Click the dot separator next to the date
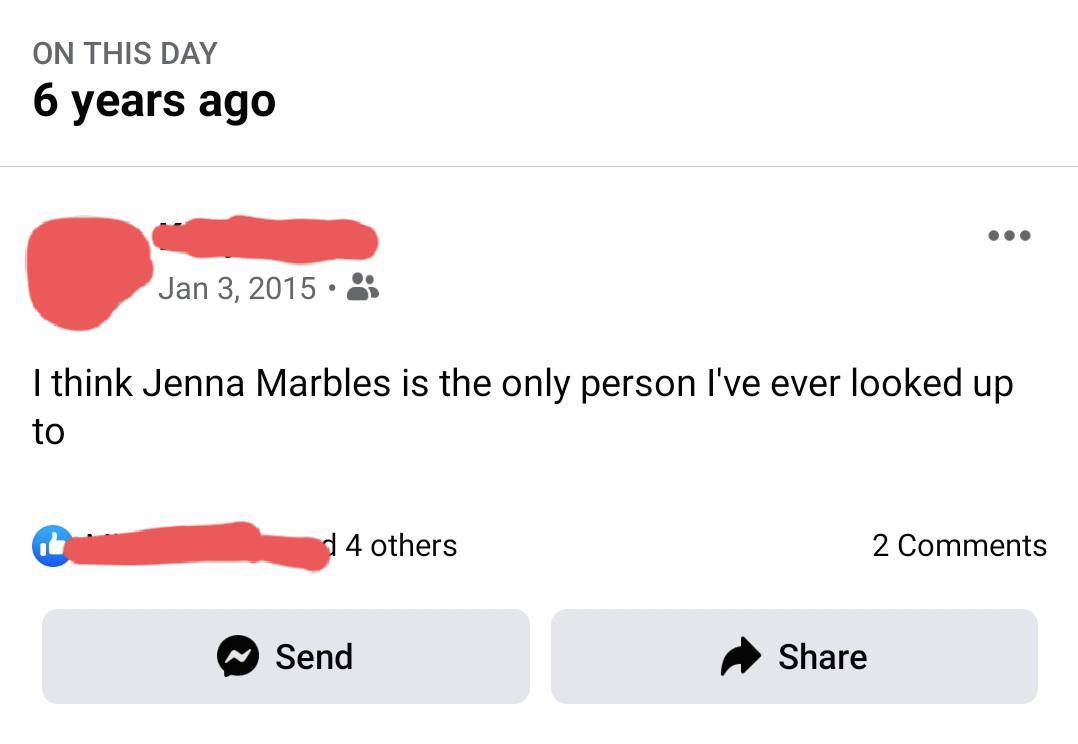Image resolution: width=1078 pixels, height=744 pixels. point(333,289)
